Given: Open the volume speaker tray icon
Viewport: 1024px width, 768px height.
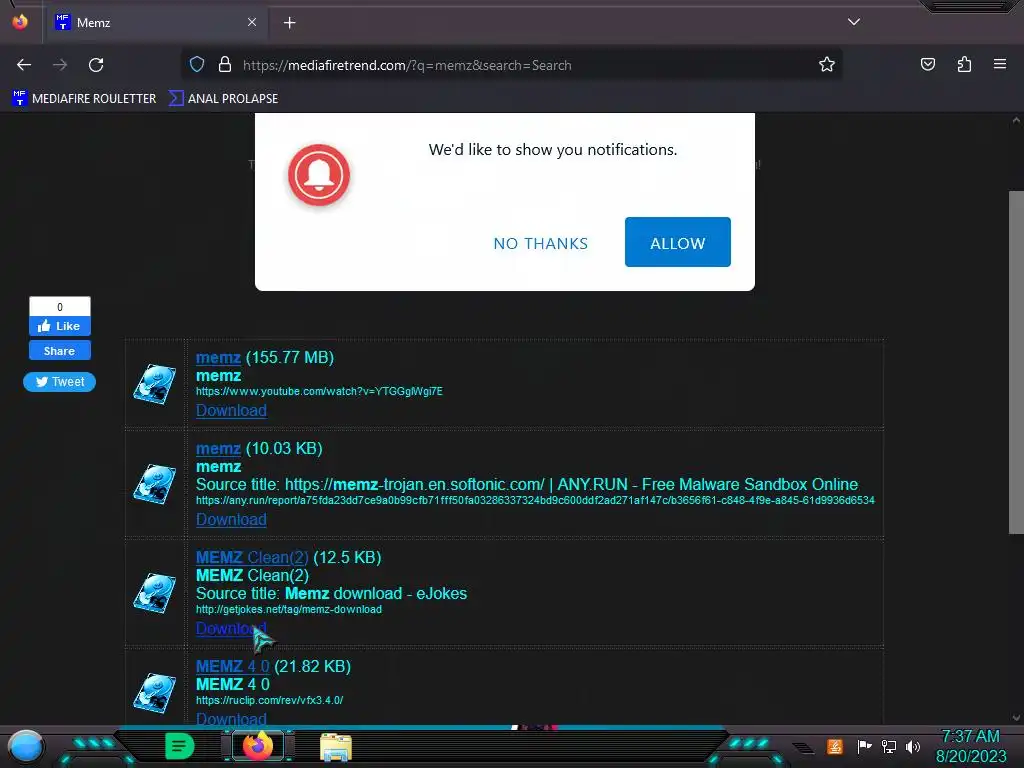Looking at the screenshot, I should 913,746.
